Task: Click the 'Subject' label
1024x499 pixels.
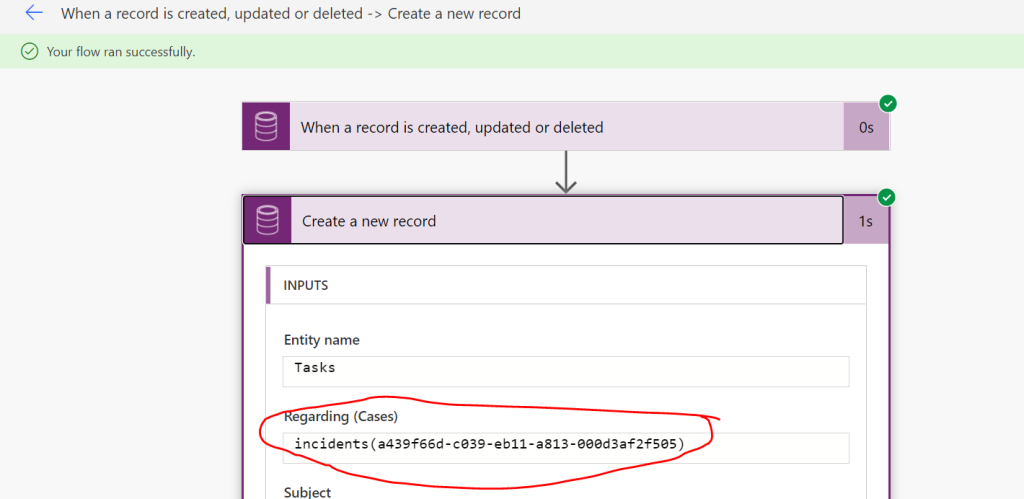Action: pyautogui.click(x=307, y=492)
